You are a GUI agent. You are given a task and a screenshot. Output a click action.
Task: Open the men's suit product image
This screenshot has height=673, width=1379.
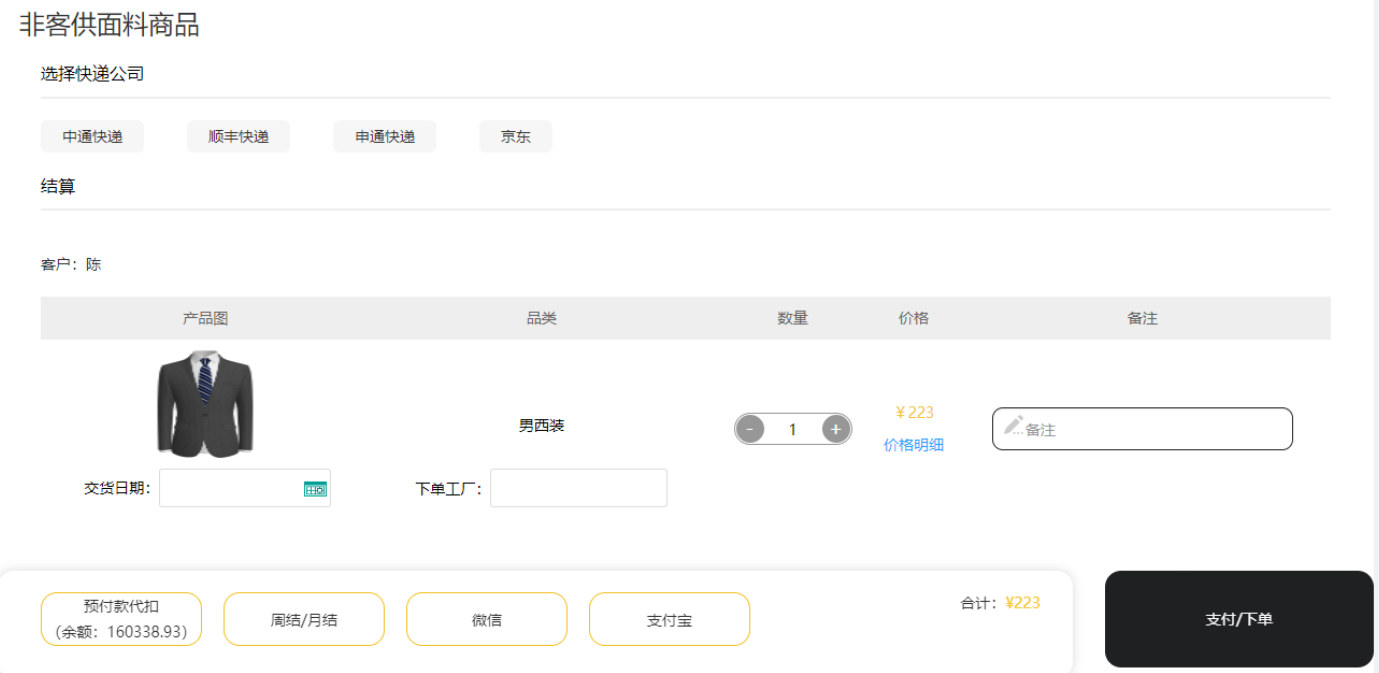pyautogui.click(x=205, y=403)
